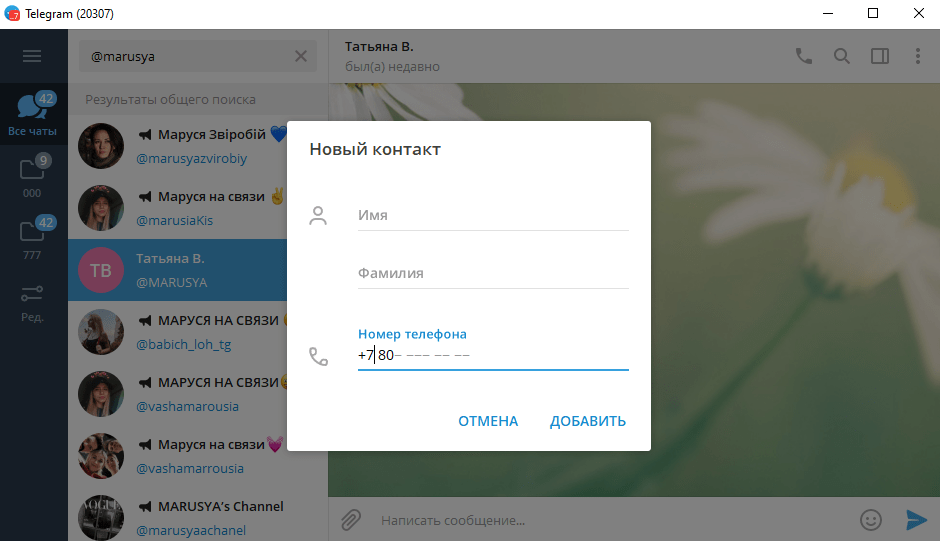Screen dimensions: 940x541
Task: Click the phone icon in dialog
Action: coord(318,356)
